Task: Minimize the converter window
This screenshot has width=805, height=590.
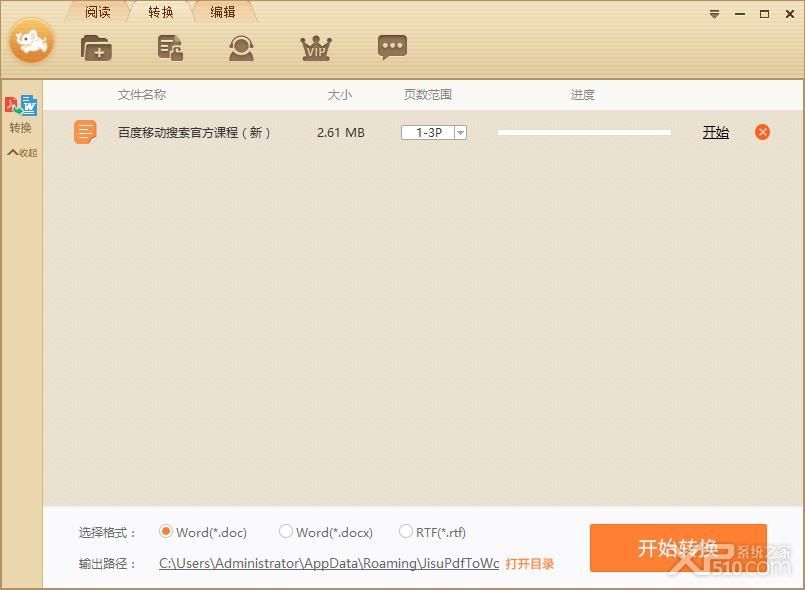Action: pyautogui.click(x=739, y=14)
